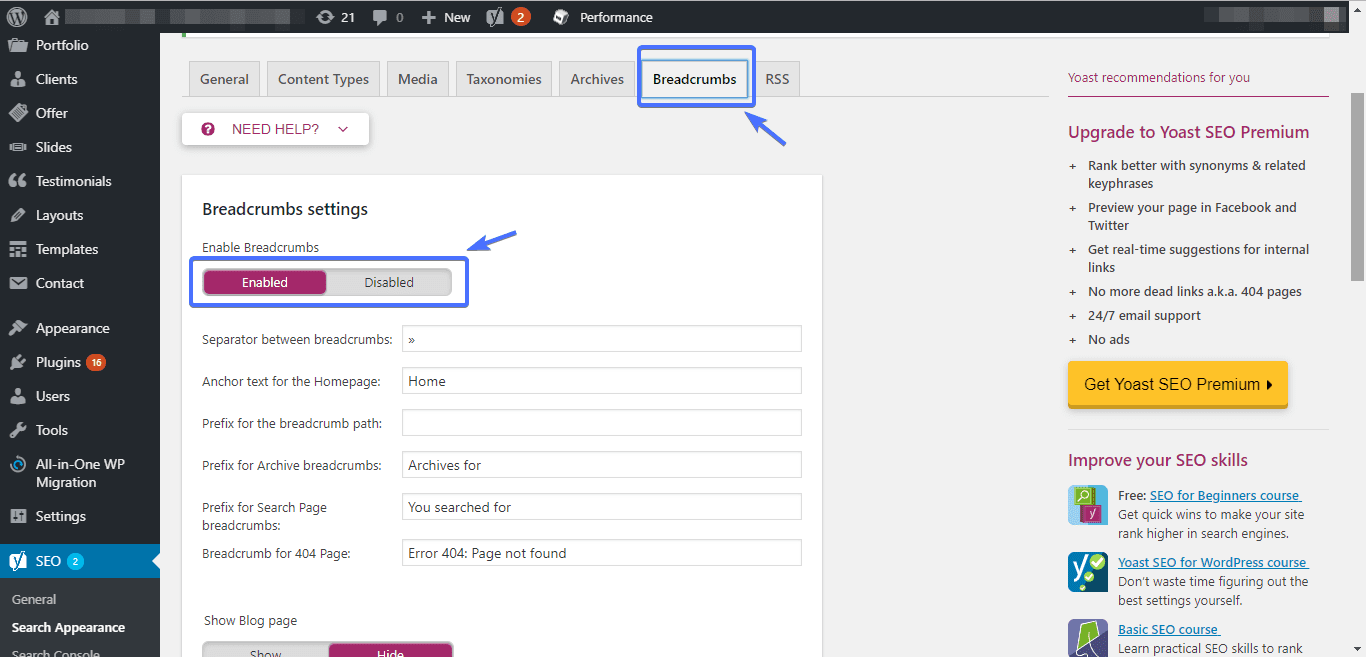Select the Breadcrumbs tab
This screenshot has height=657, width=1366.
click(x=695, y=79)
